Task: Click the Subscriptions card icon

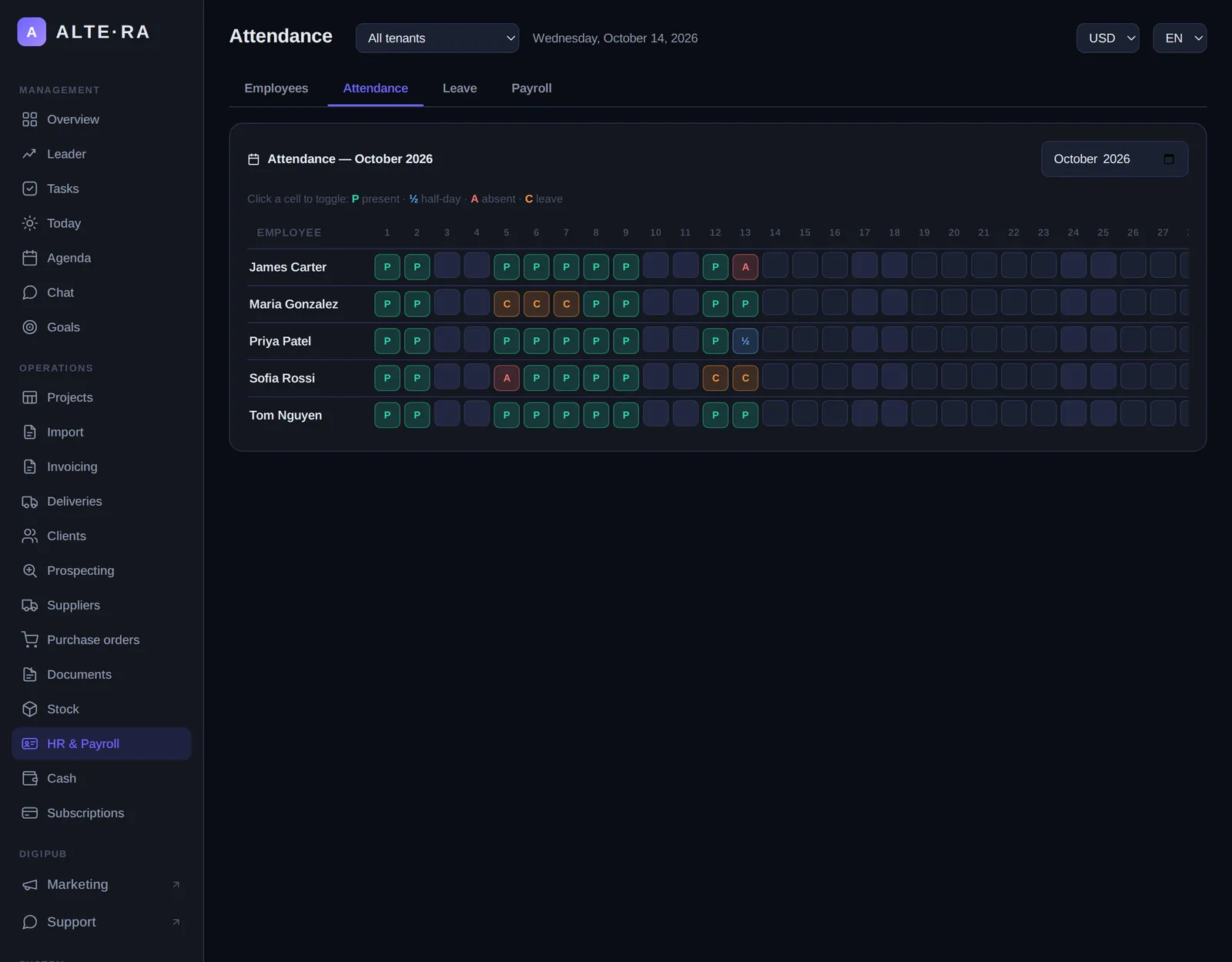Action: click(x=29, y=813)
